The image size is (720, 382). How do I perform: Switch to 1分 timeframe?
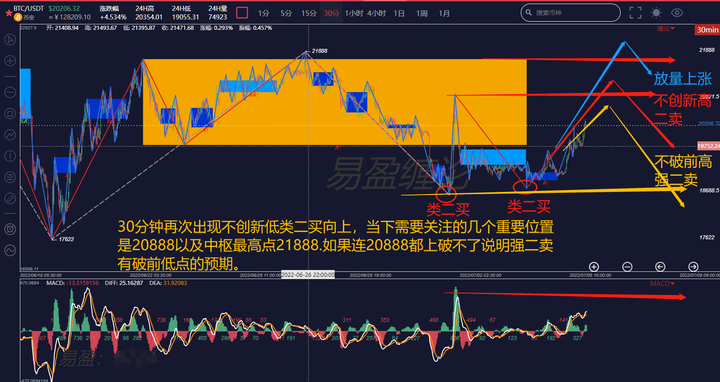[x=264, y=13]
